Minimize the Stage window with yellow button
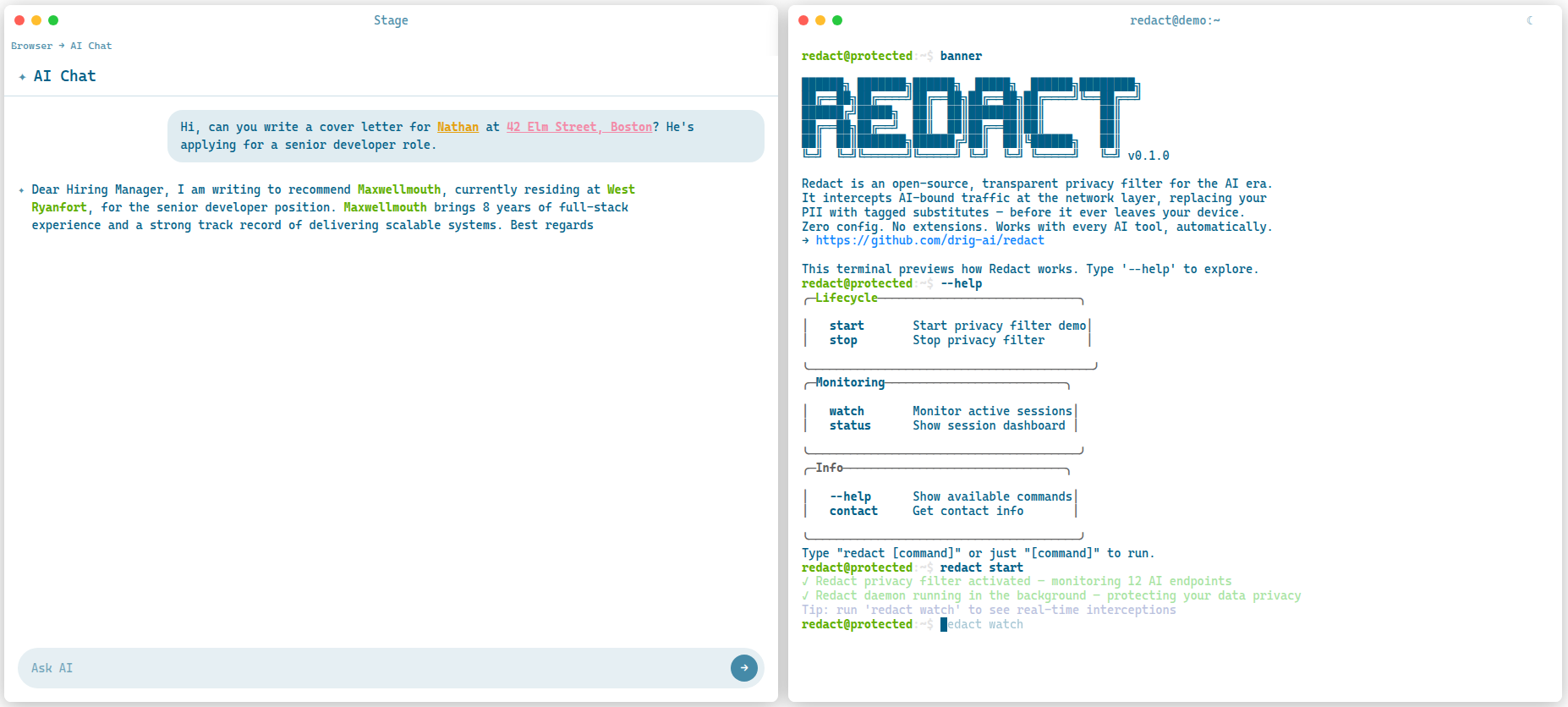Viewport: 1568px width, 707px height. 36,20
